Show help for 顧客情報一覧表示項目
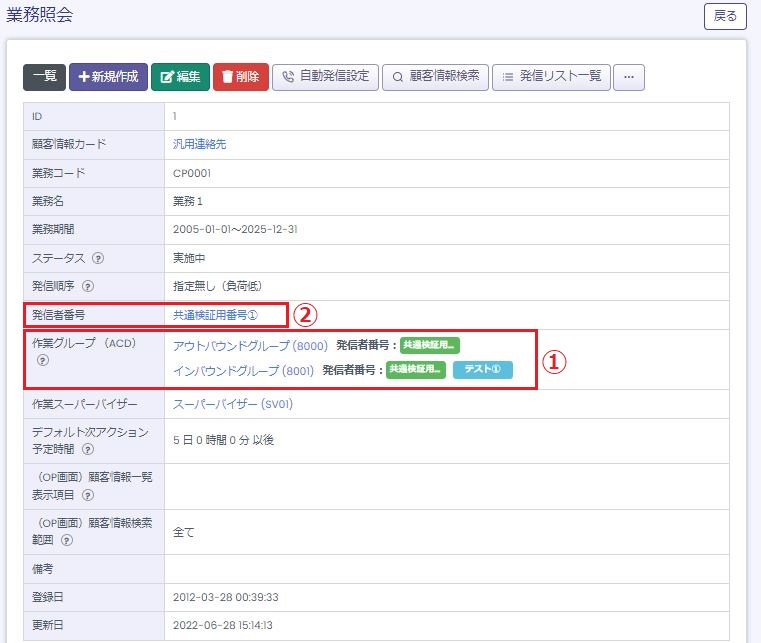This screenshot has height=643, width=761. 88,495
